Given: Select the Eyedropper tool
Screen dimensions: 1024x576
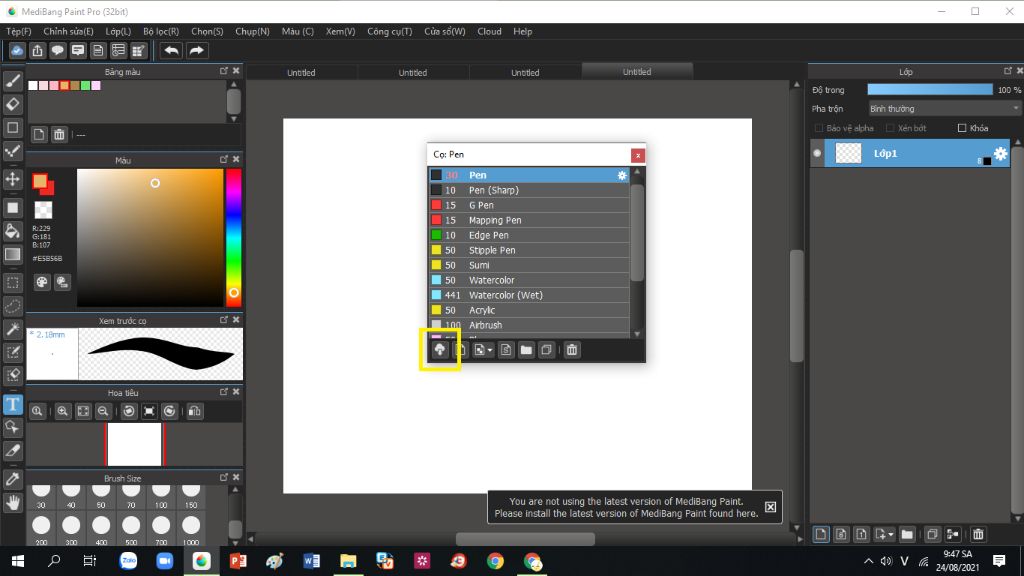Looking at the screenshot, I should pyautogui.click(x=12, y=479).
